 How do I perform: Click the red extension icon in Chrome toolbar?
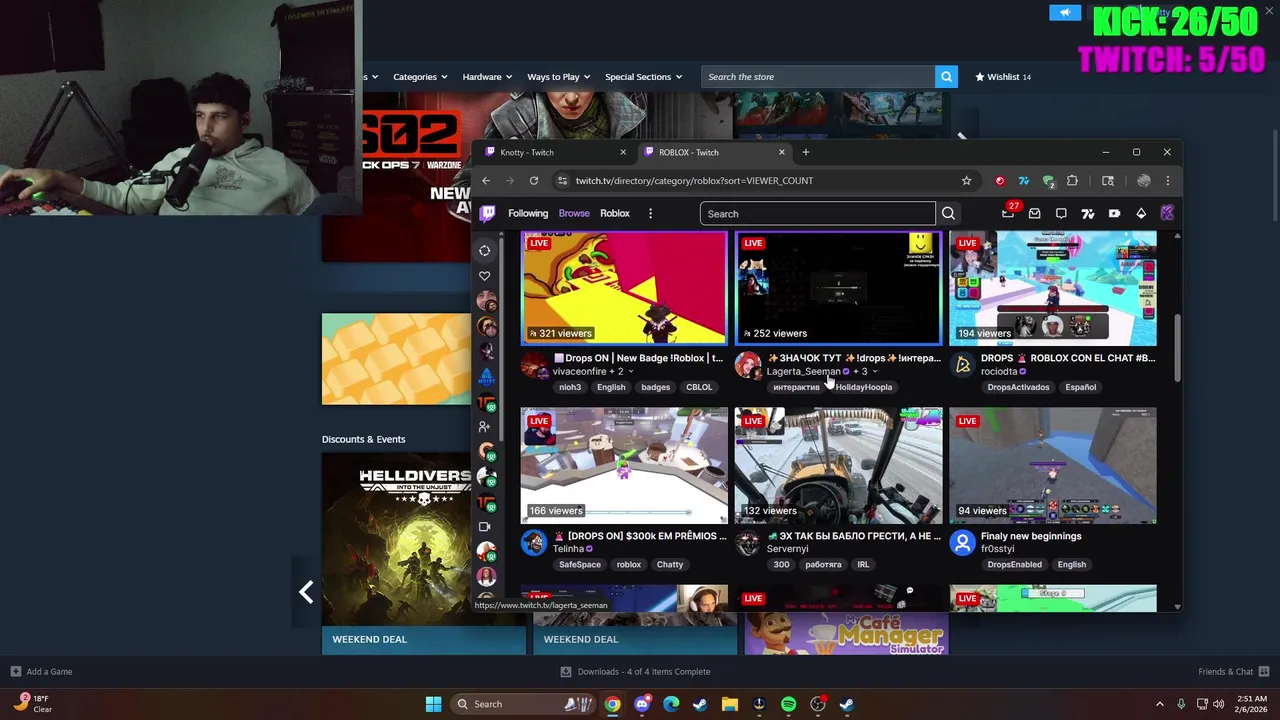pos(1000,181)
